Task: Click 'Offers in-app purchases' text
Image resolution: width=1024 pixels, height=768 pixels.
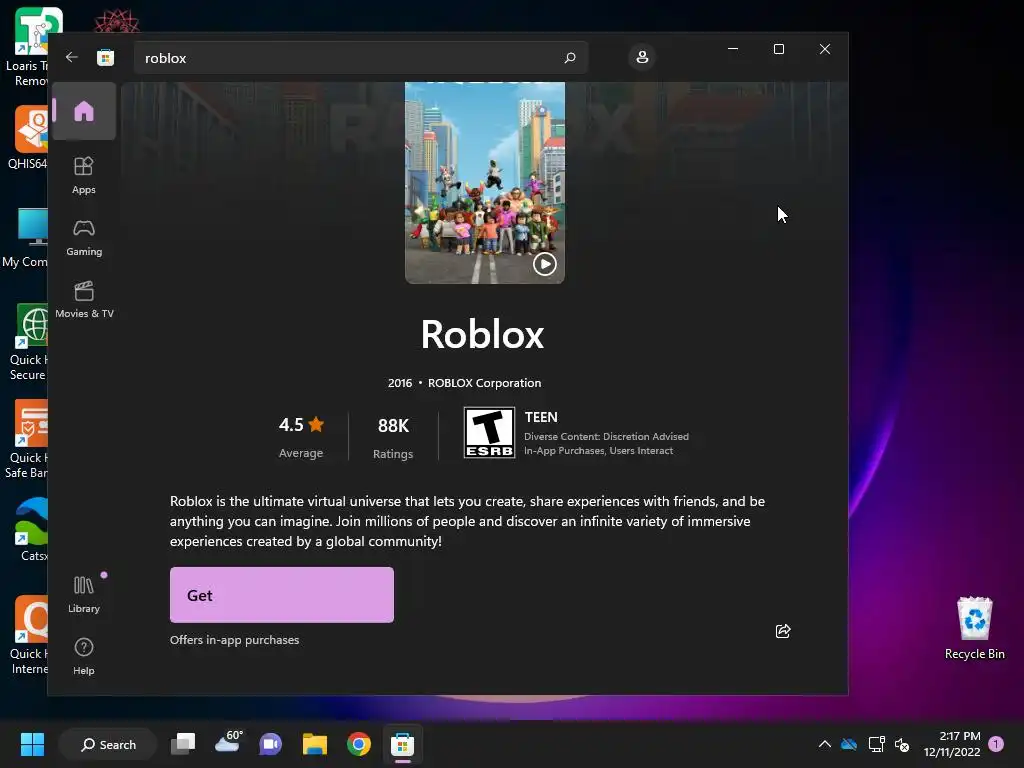Action: tap(234, 640)
